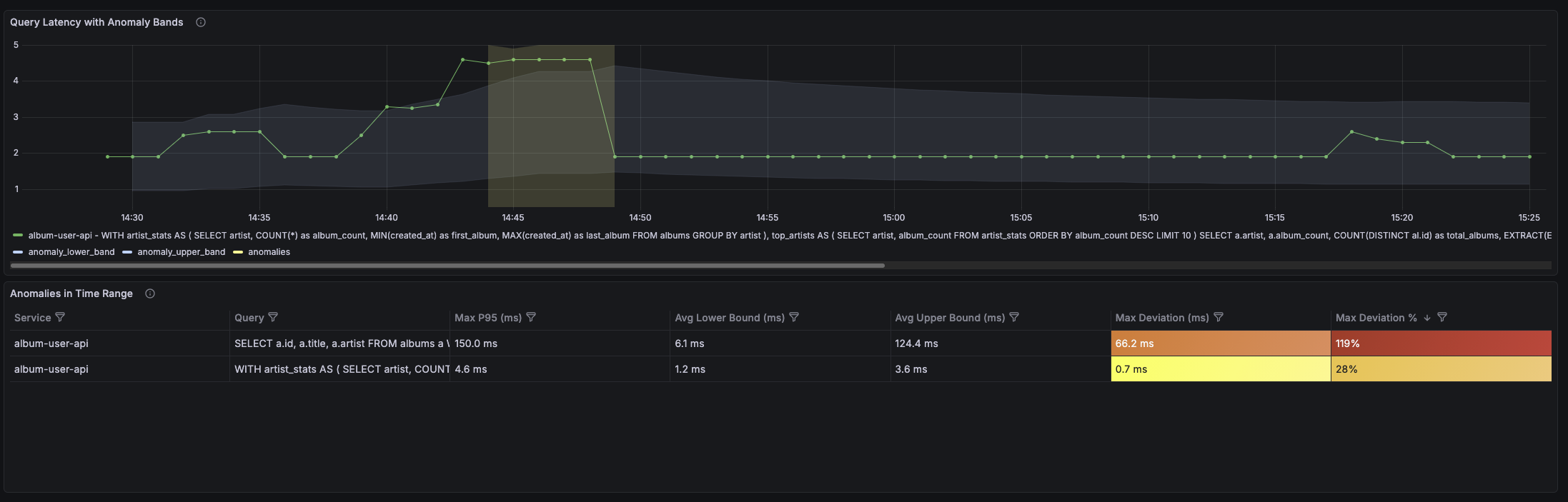
Task: Open filter for Max Deviation % column
Action: [1442, 317]
